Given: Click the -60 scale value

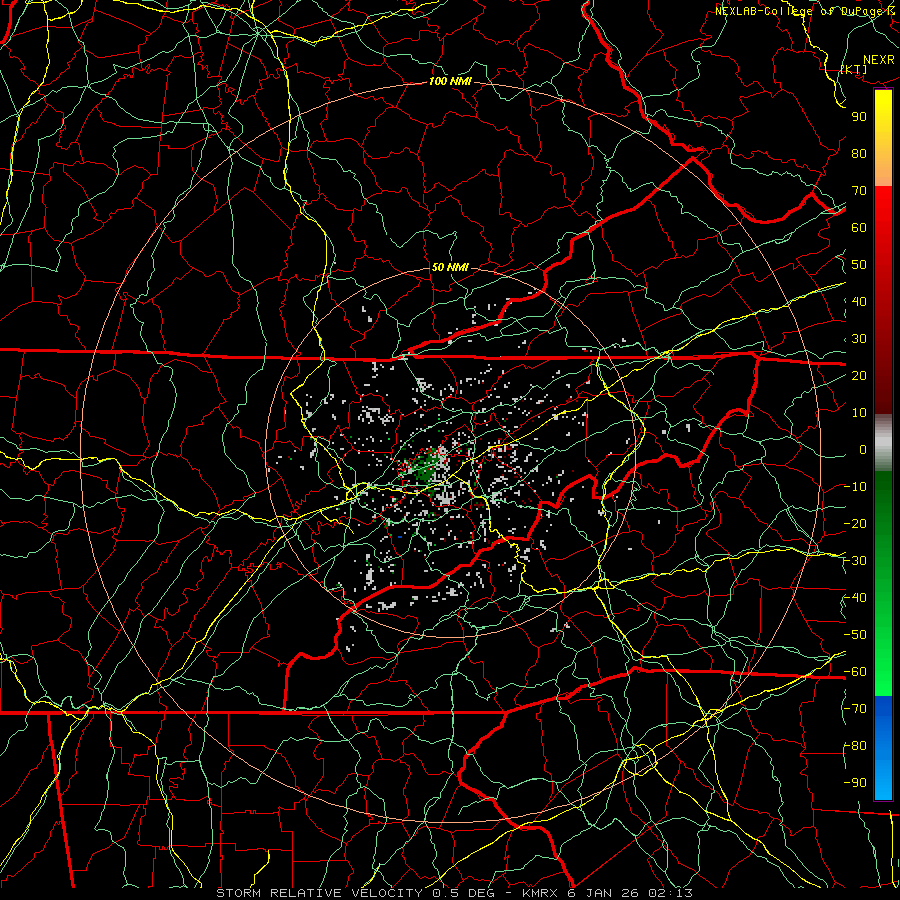Looking at the screenshot, I should [x=855, y=672].
